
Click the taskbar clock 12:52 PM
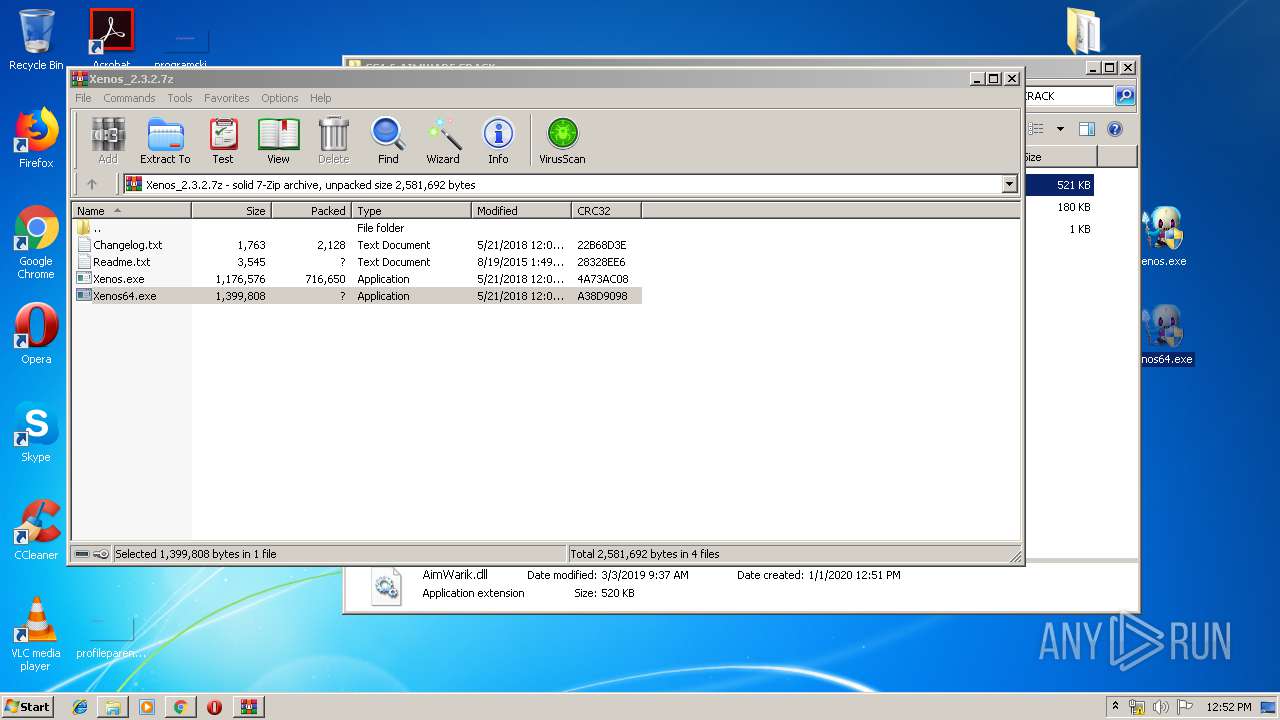tap(1228, 707)
